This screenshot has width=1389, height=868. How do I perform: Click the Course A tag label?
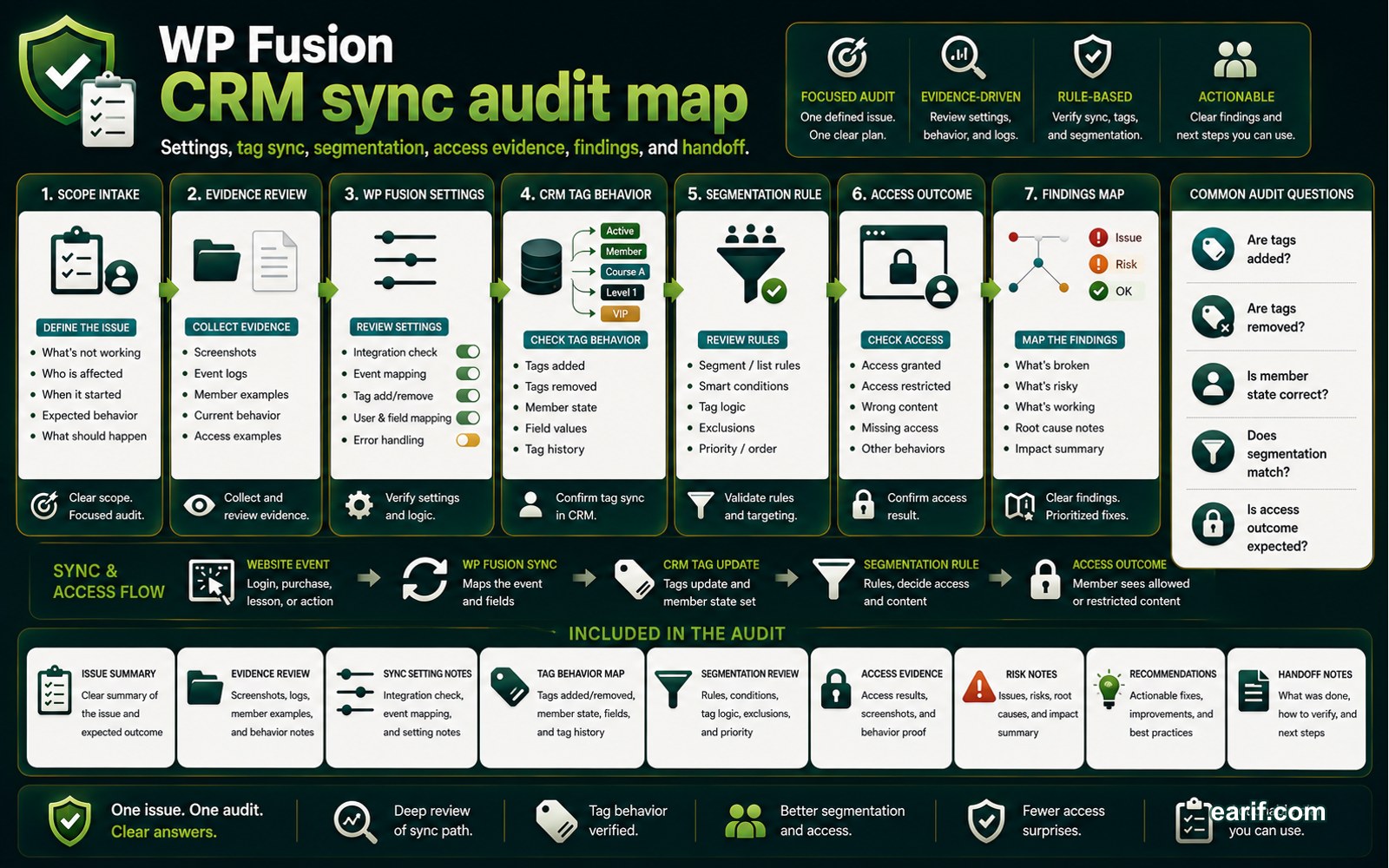coord(624,272)
